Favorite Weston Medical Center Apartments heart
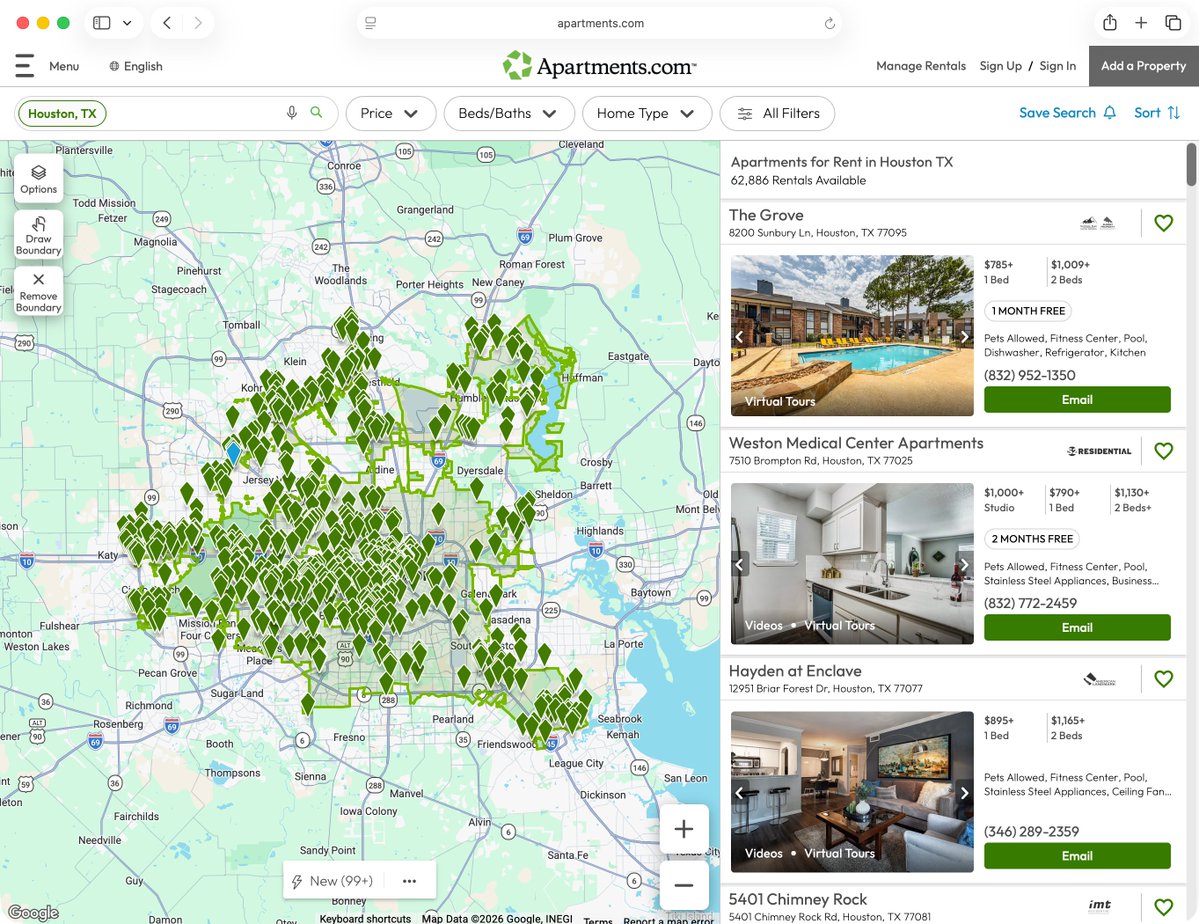This screenshot has width=1199, height=924. click(x=1163, y=451)
